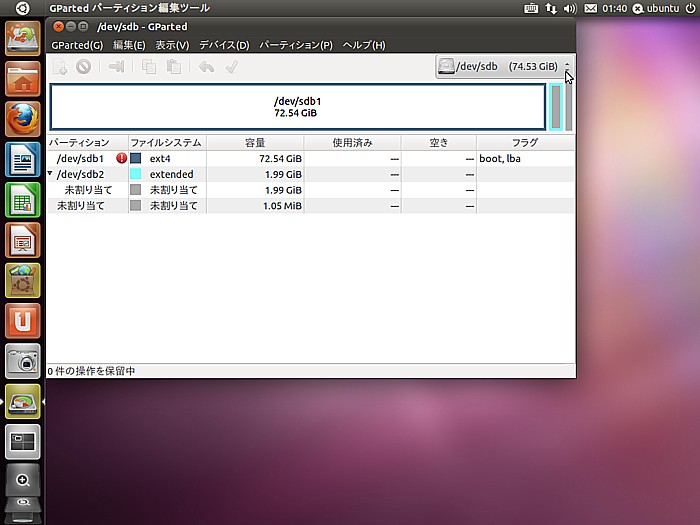Open LibreOffice Calc from launcher
This screenshot has width=700, height=525.
23,200
